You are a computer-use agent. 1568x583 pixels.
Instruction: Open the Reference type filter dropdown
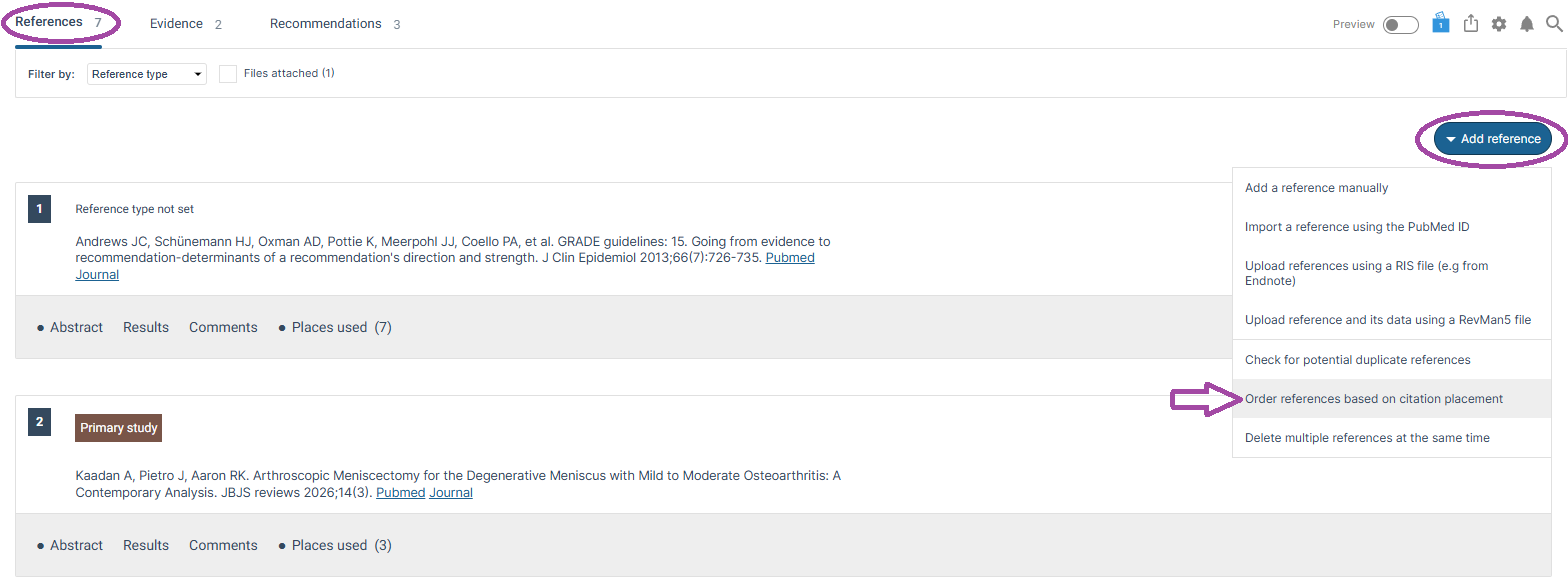146,74
